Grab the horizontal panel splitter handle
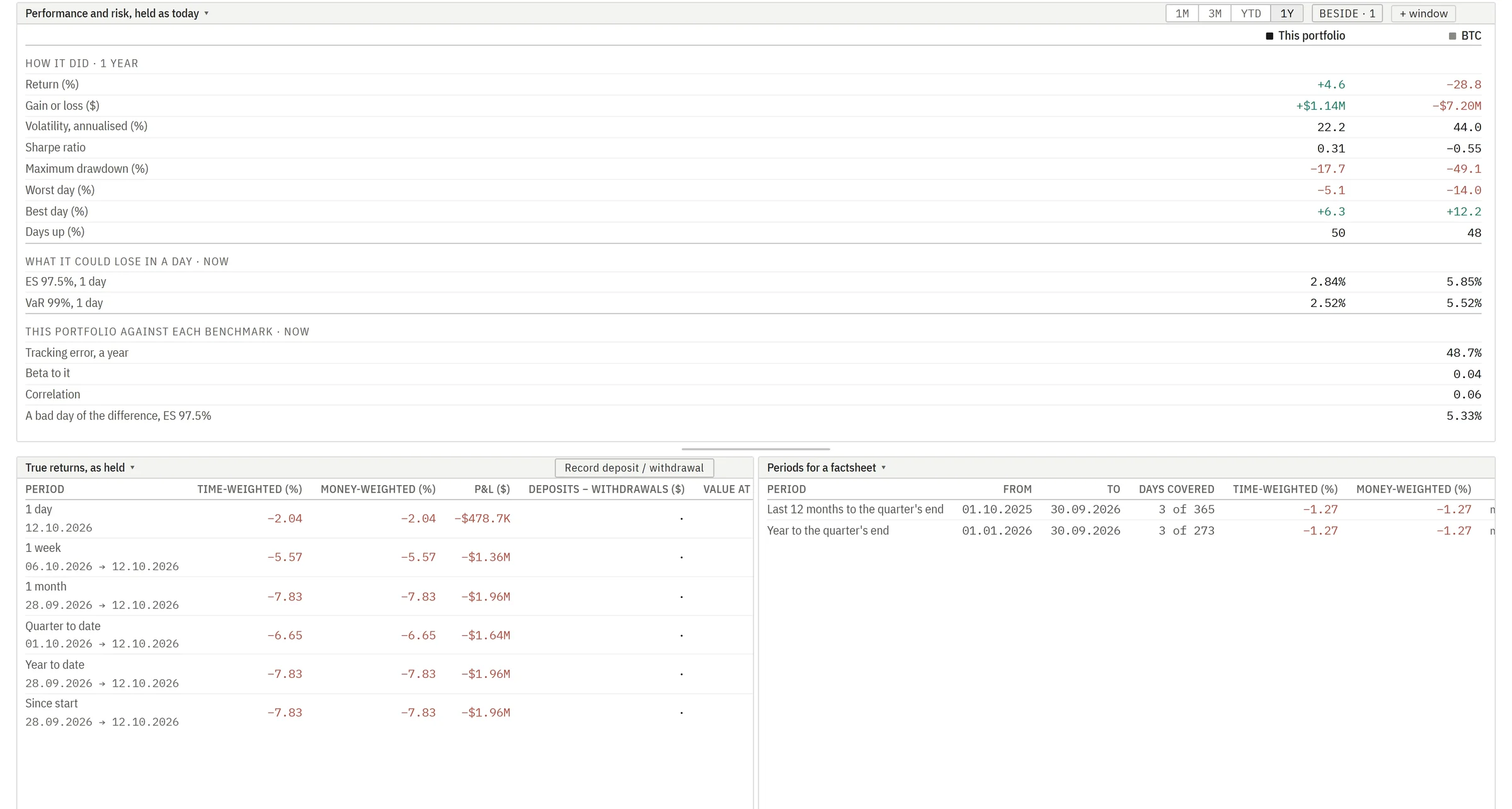This screenshot has height=809, width=1512. pyautogui.click(x=755, y=449)
